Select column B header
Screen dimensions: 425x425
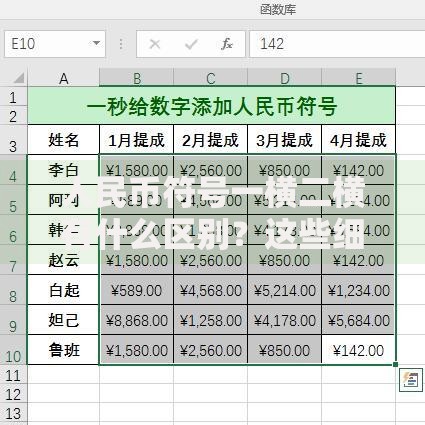(137, 78)
